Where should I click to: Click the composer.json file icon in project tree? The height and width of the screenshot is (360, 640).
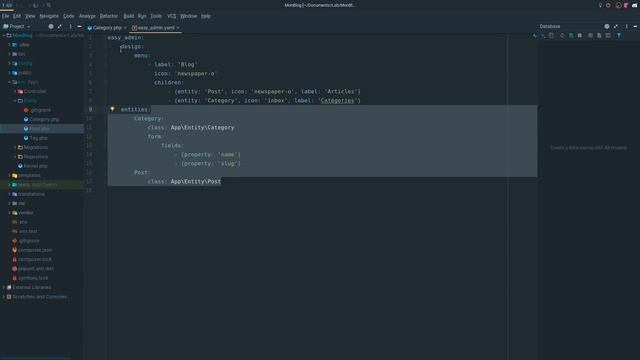tap(15, 250)
